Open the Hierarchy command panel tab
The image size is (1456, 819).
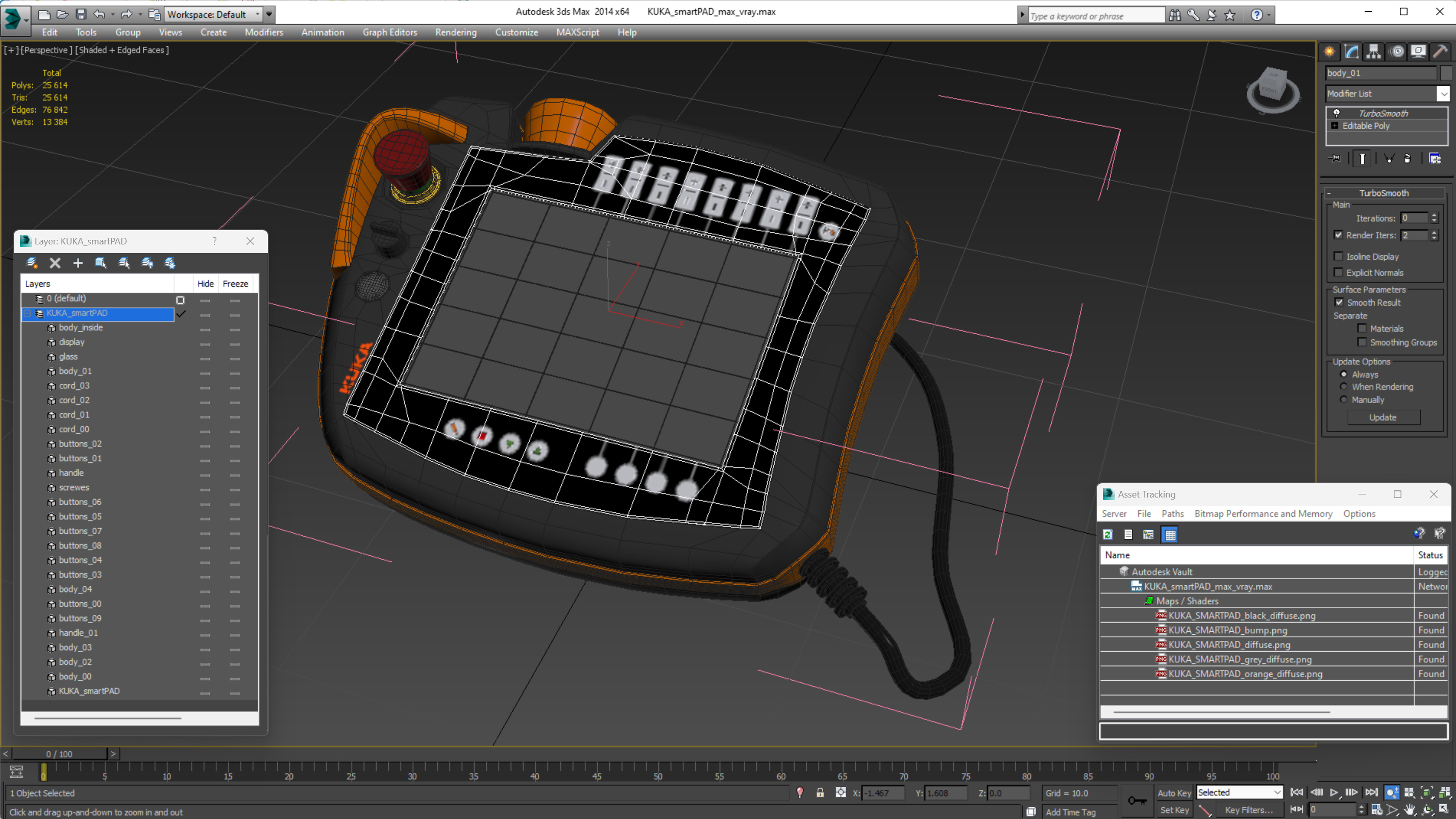click(1373, 52)
